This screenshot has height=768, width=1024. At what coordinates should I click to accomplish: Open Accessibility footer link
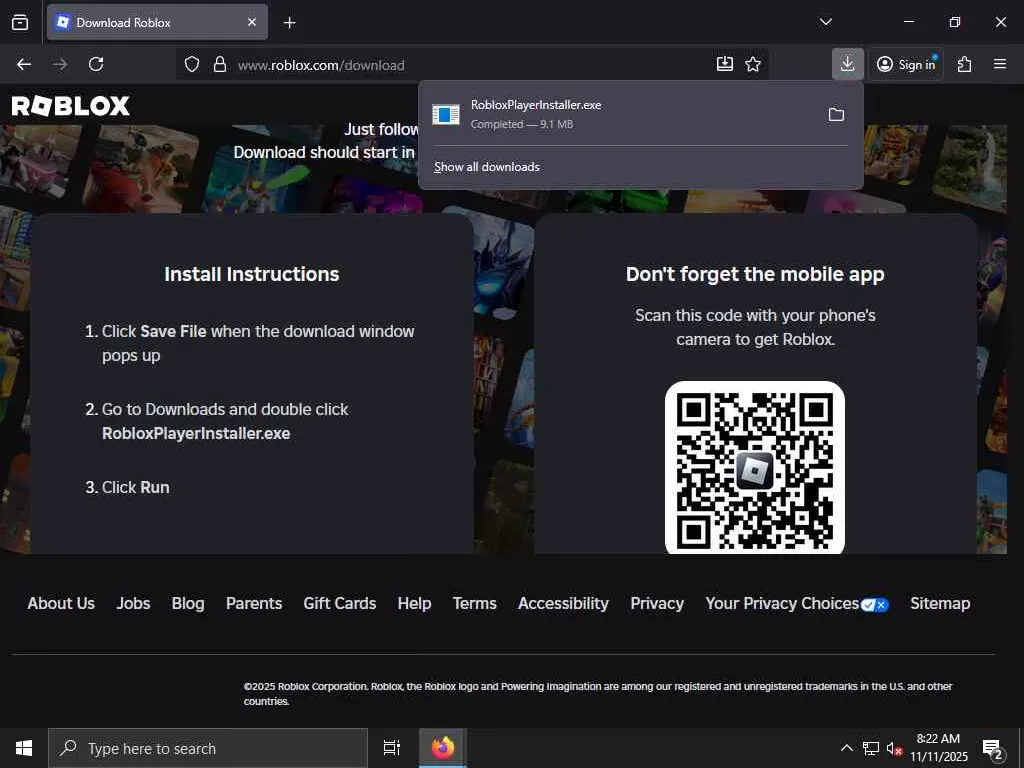click(x=564, y=603)
